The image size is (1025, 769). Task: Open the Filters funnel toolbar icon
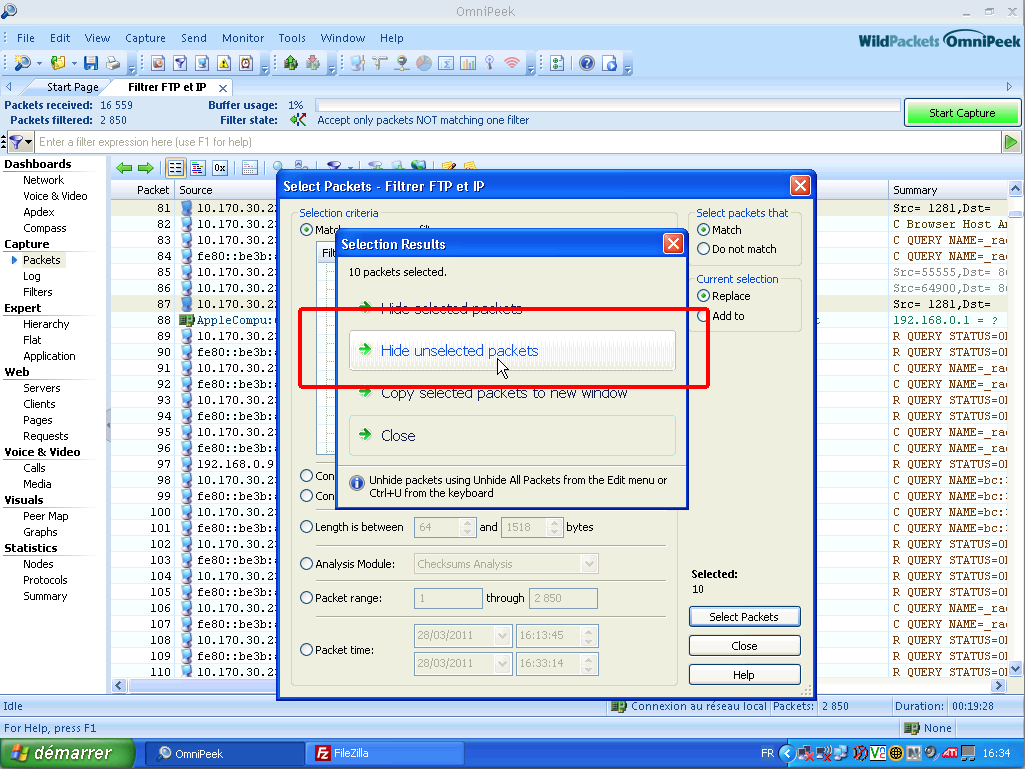180,63
